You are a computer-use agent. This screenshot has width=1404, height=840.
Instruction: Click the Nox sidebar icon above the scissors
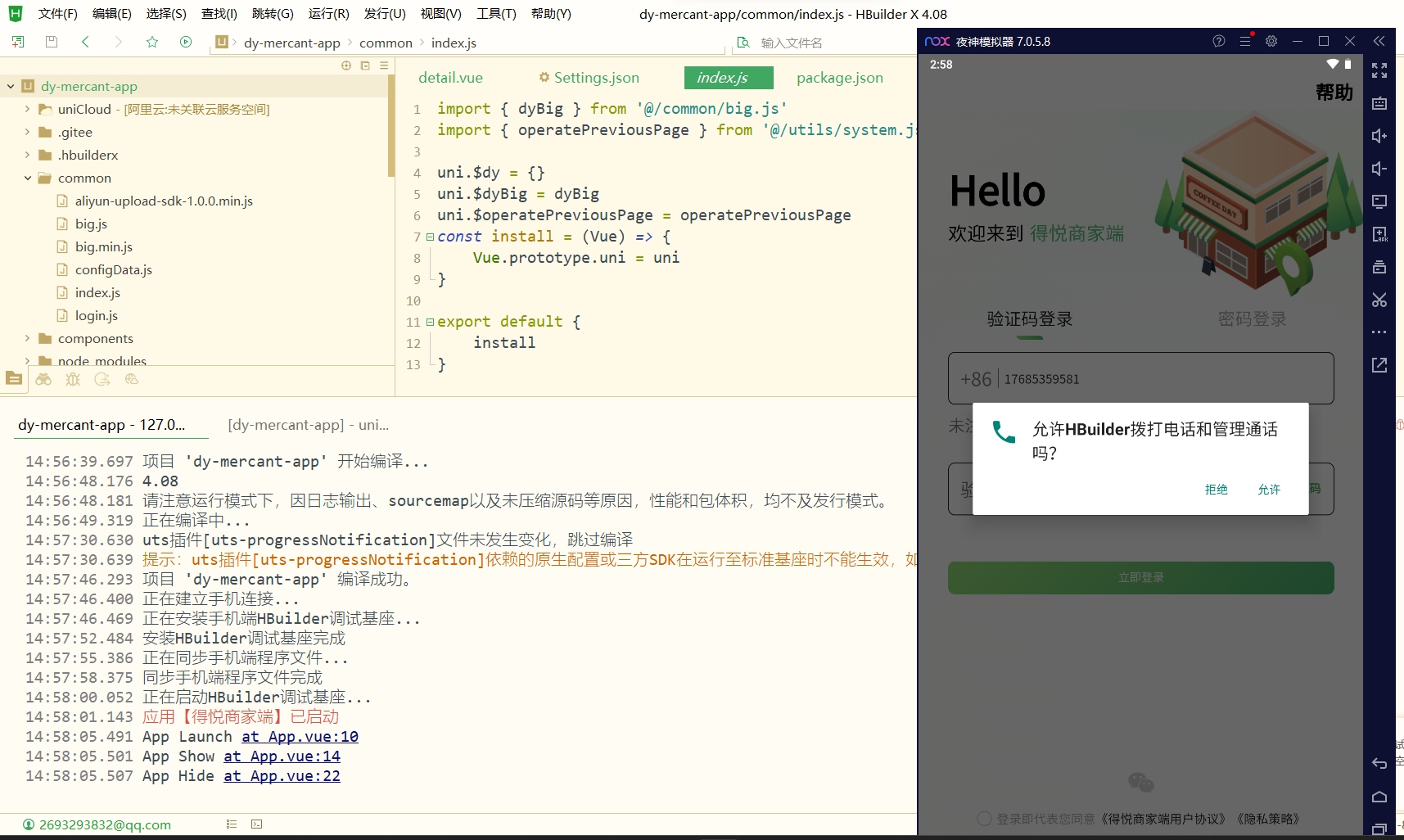1379,267
